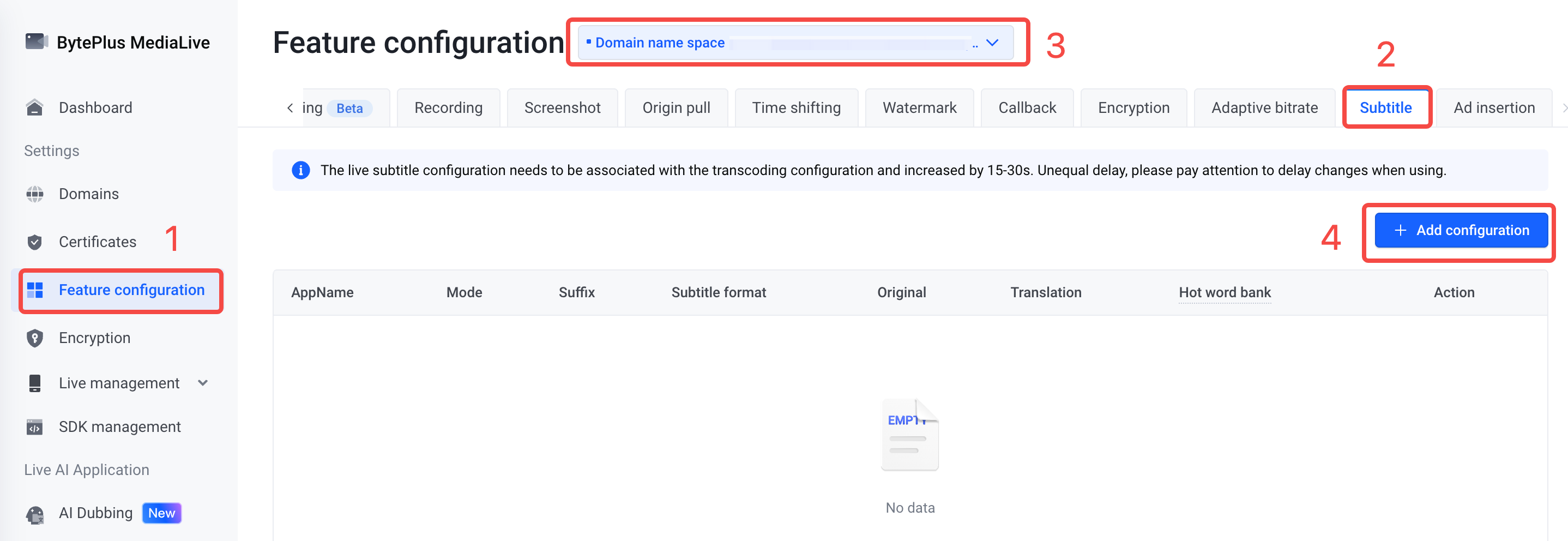
Task: Select the Adaptive bitrate tab
Action: [x=1264, y=108]
